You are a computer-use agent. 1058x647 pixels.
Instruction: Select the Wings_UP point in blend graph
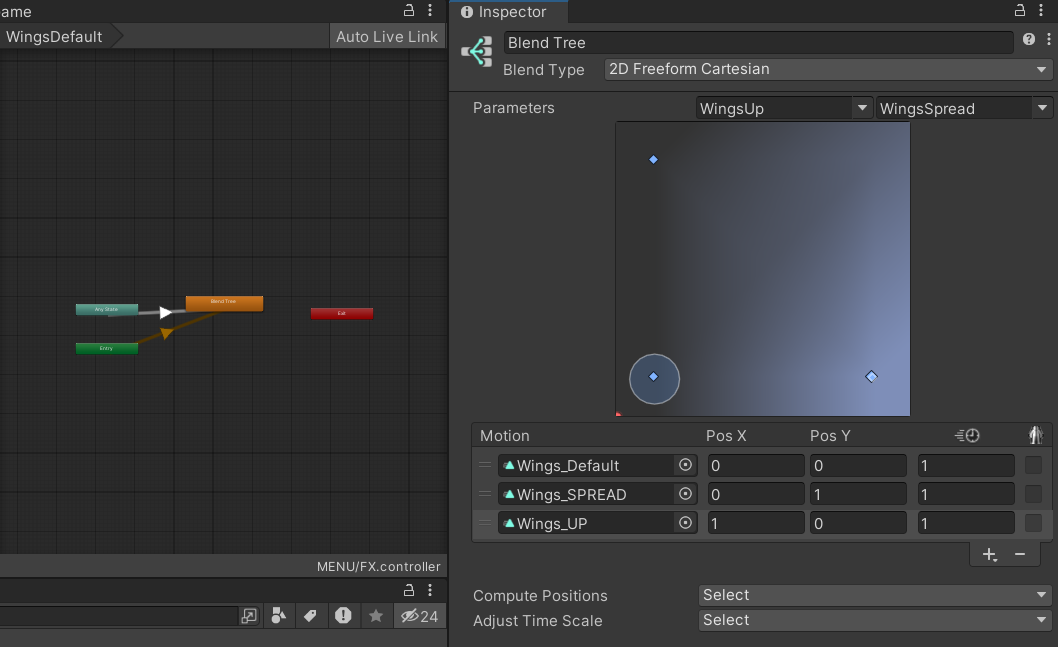(x=871, y=376)
